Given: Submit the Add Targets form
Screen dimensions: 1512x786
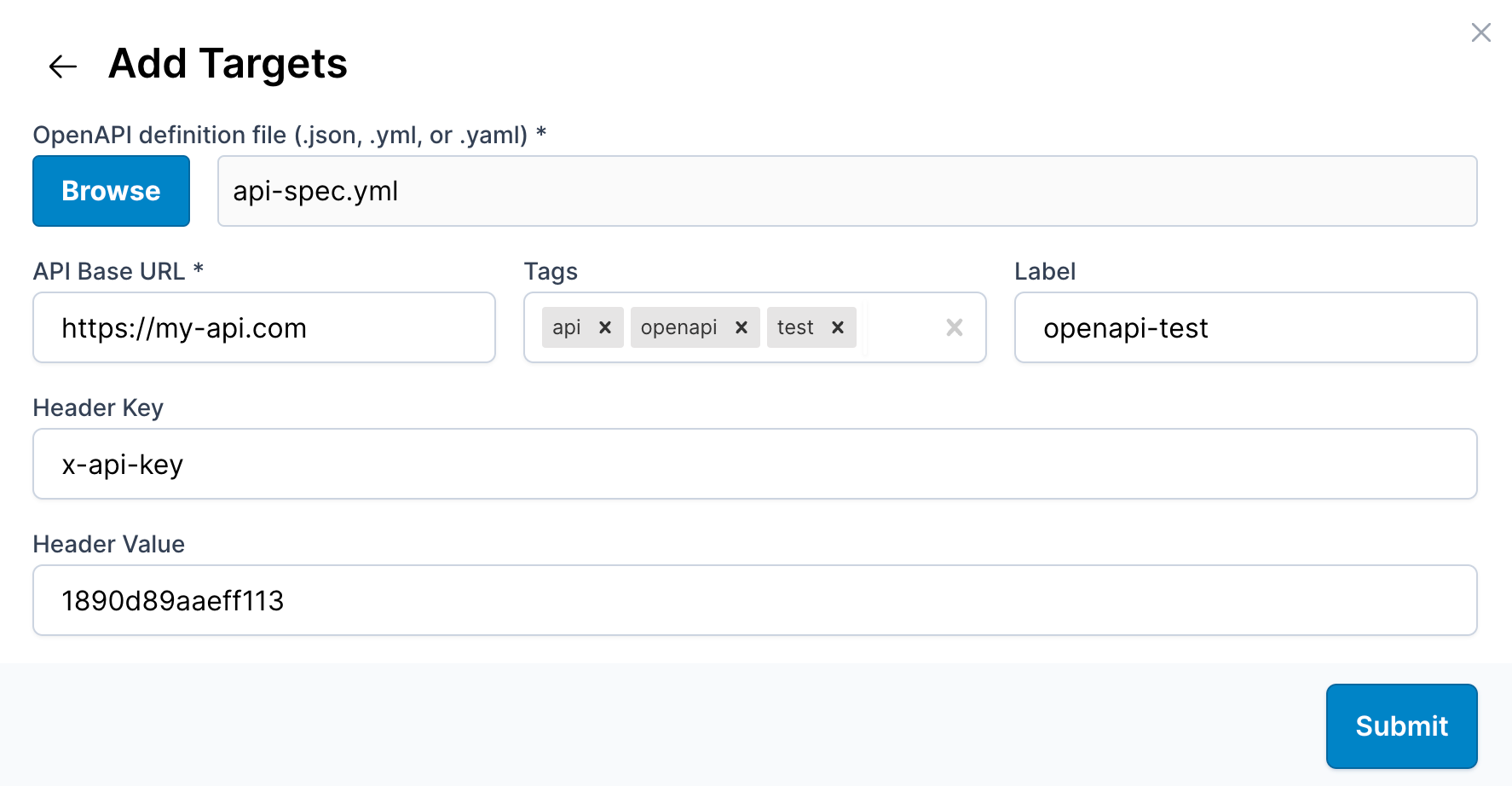Looking at the screenshot, I should 1401,725.
